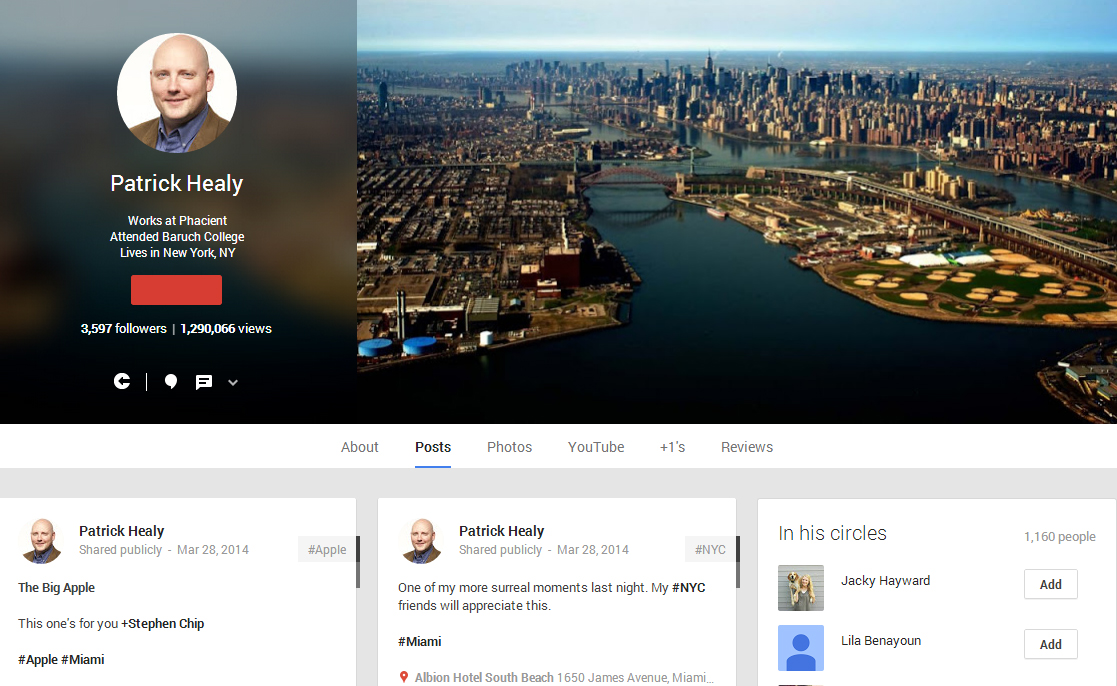1117x686 pixels.
Task: Open the +1's tab
Action: coord(672,447)
